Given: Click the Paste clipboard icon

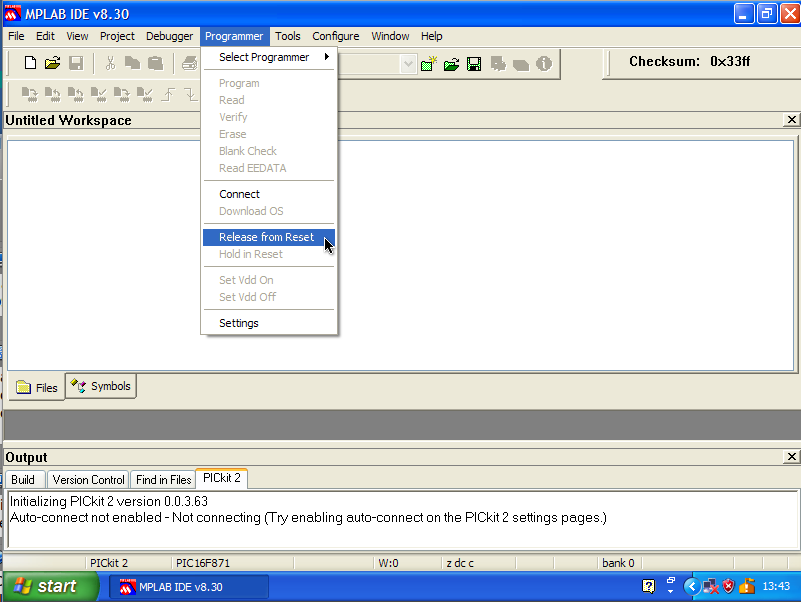Looking at the screenshot, I should (x=155, y=63).
